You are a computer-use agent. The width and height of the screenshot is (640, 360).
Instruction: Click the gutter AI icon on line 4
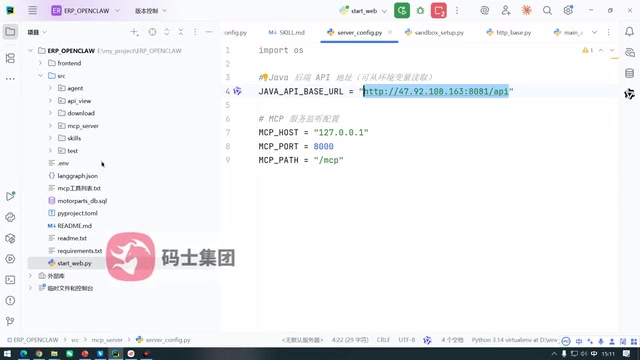pyautogui.click(x=238, y=91)
